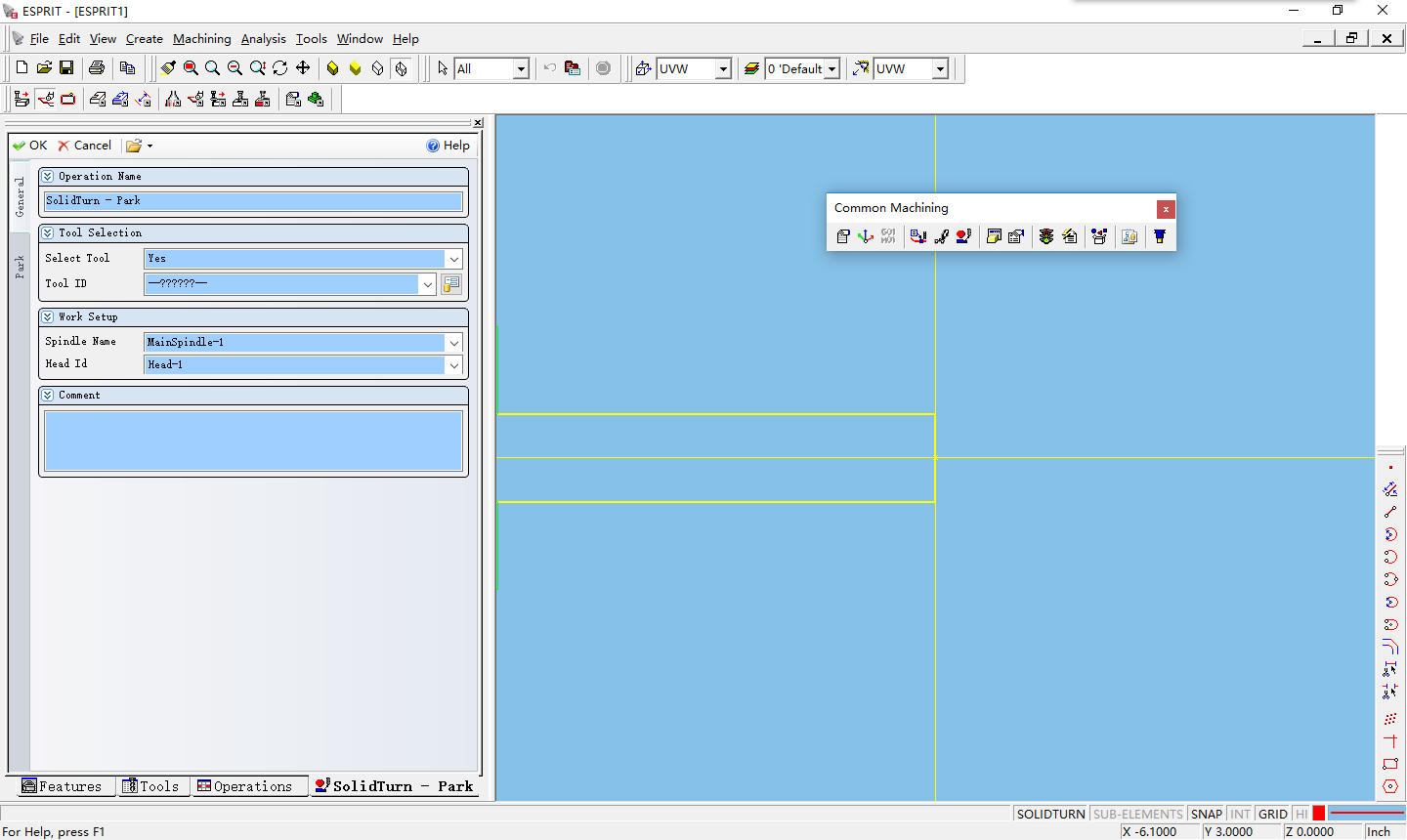The height and width of the screenshot is (840, 1407).
Task: Select the rectangle tool in right toolbar
Action: (x=1390, y=764)
